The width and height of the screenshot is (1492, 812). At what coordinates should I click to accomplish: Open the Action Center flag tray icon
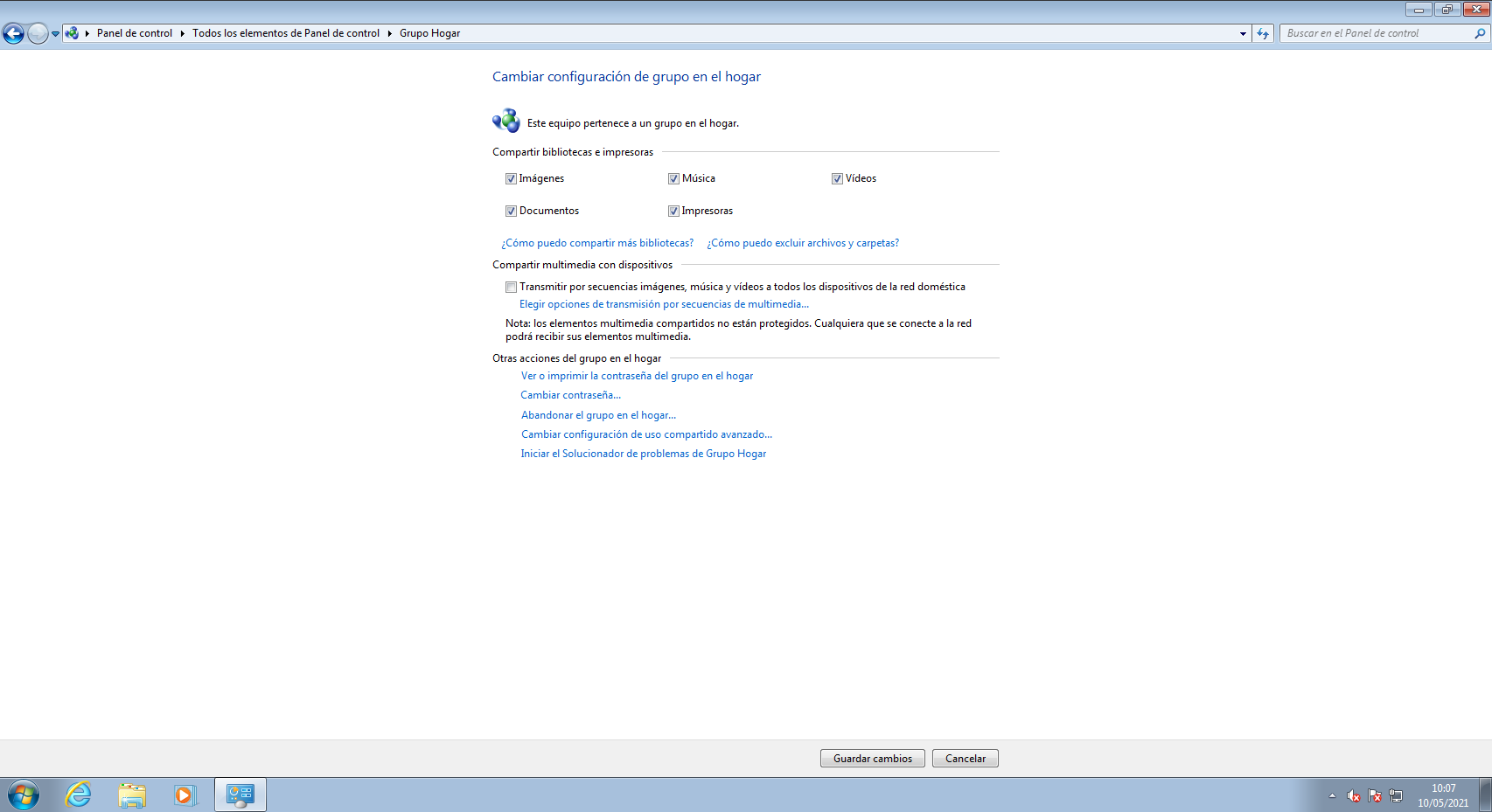[x=1375, y=796]
